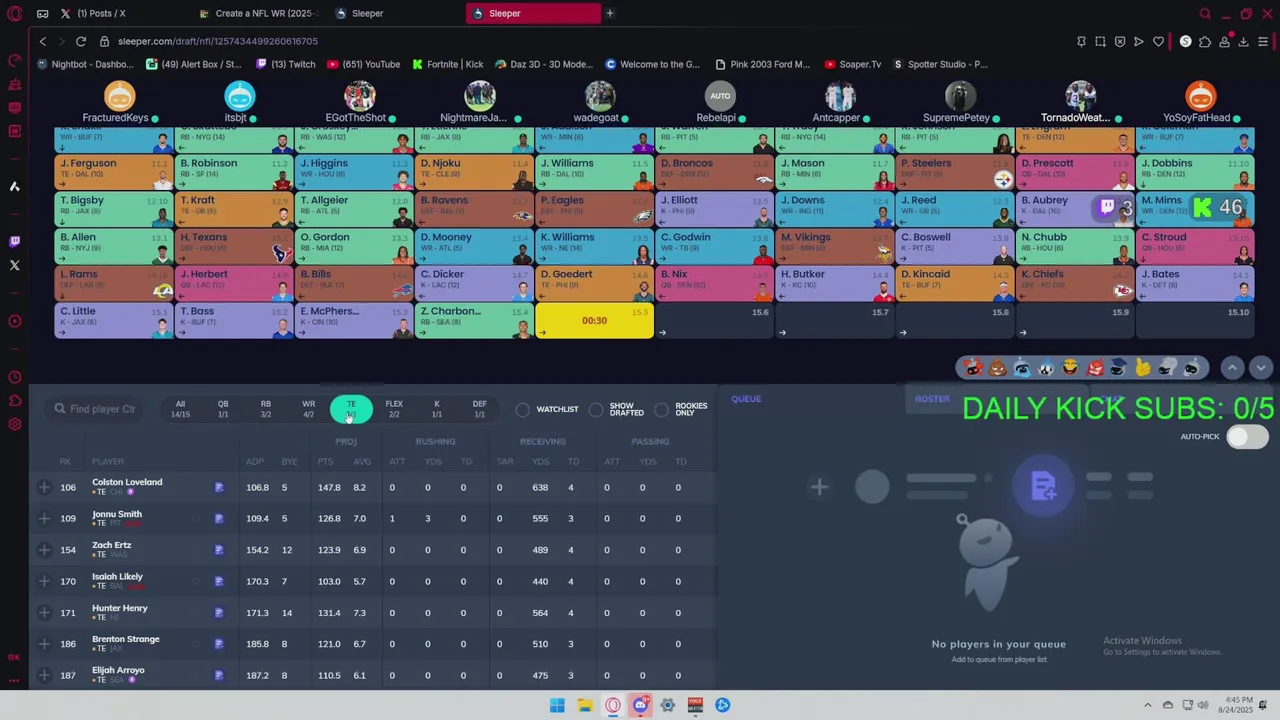Add Isaiah Likely to queue with plus icon
This screenshot has width=1280, height=720.
[x=44, y=581]
